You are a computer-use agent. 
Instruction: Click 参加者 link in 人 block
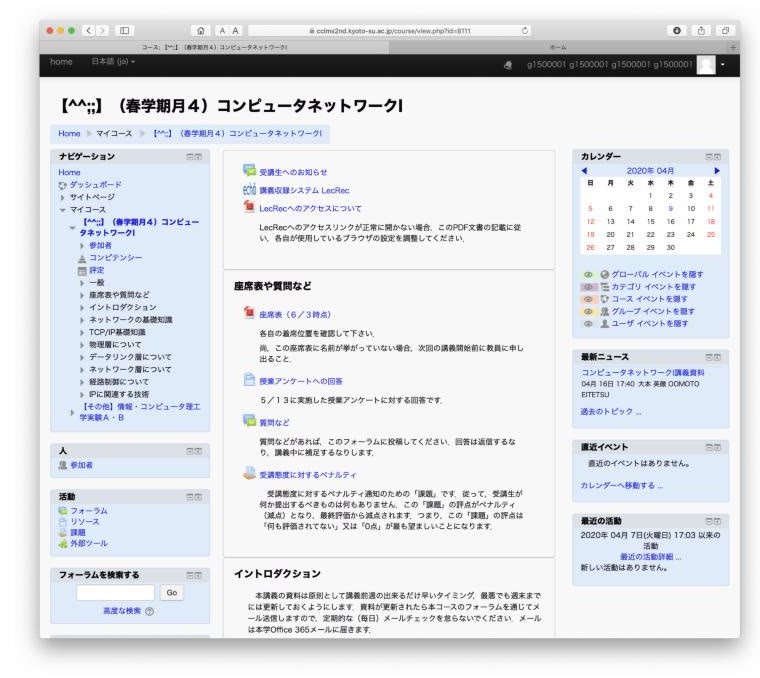click(81, 465)
